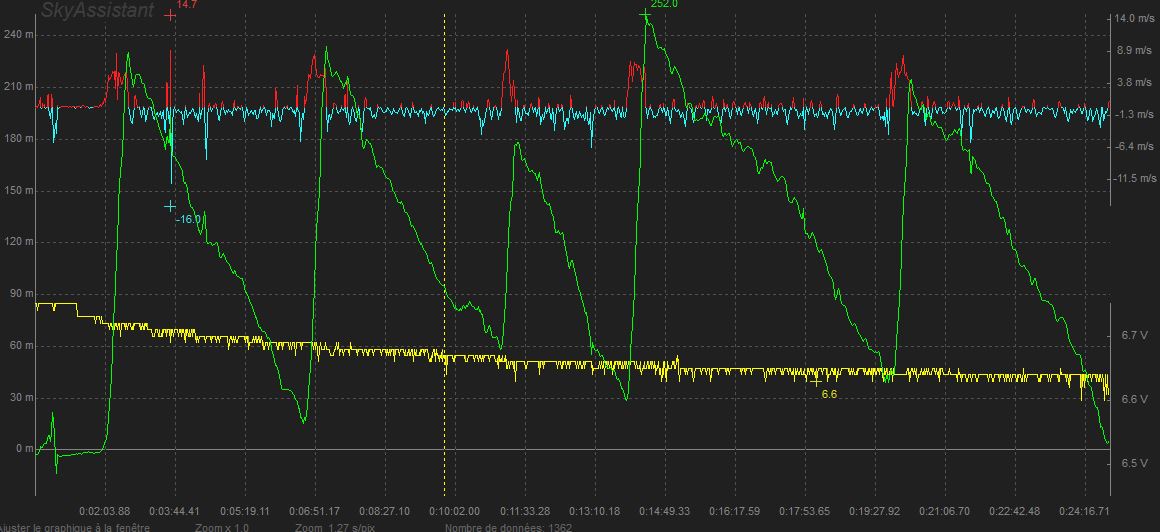
Task: Click the 240 m altitude axis label
Action: click(18, 35)
